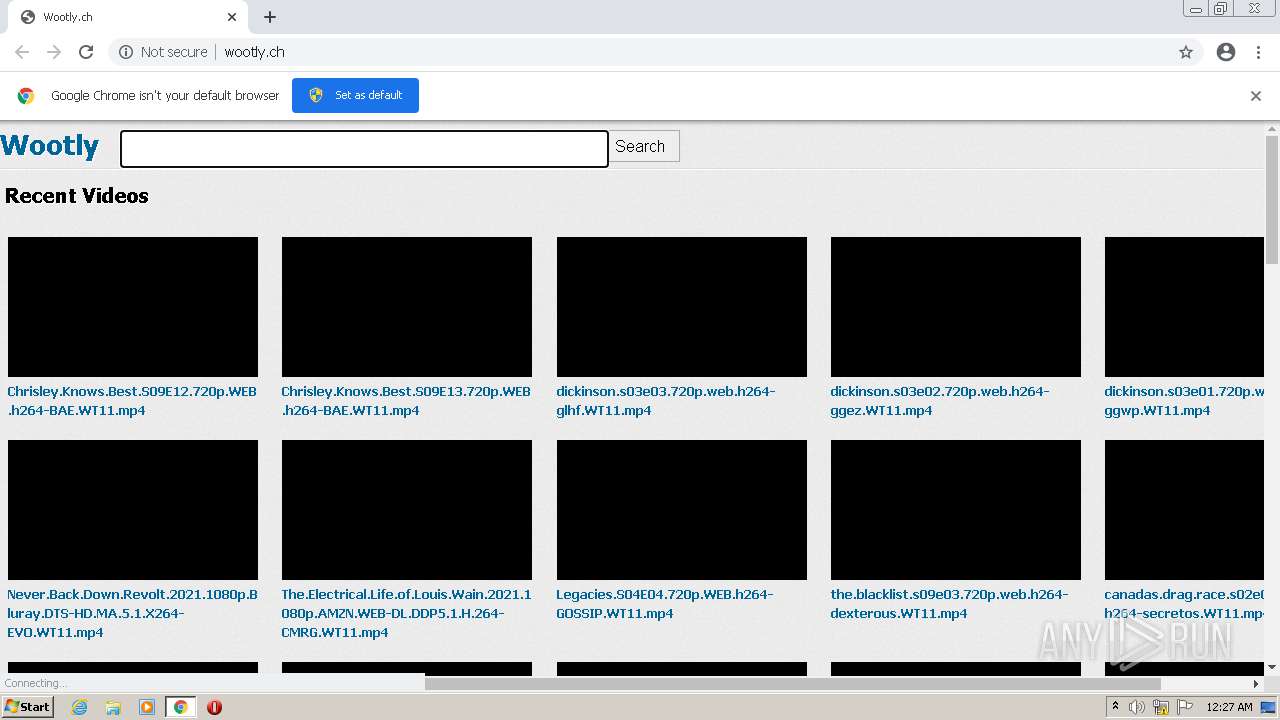The height and width of the screenshot is (720, 1280).
Task: Click the Show desktop button
Action: 1270,707
